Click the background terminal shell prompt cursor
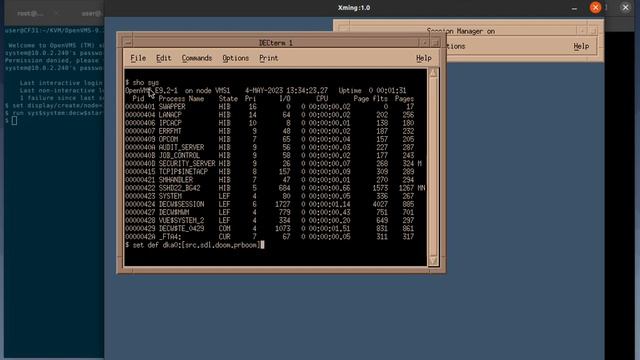Image resolution: width=640 pixels, height=360 pixels. (x=14, y=120)
